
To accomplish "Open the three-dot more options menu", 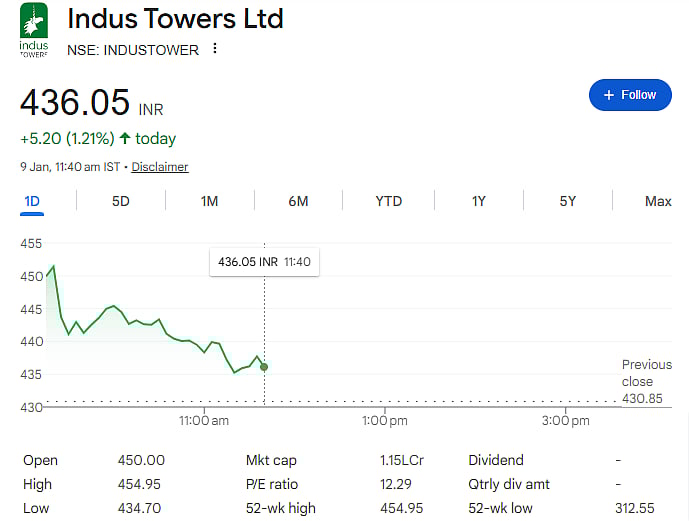I will tap(214, 49).
